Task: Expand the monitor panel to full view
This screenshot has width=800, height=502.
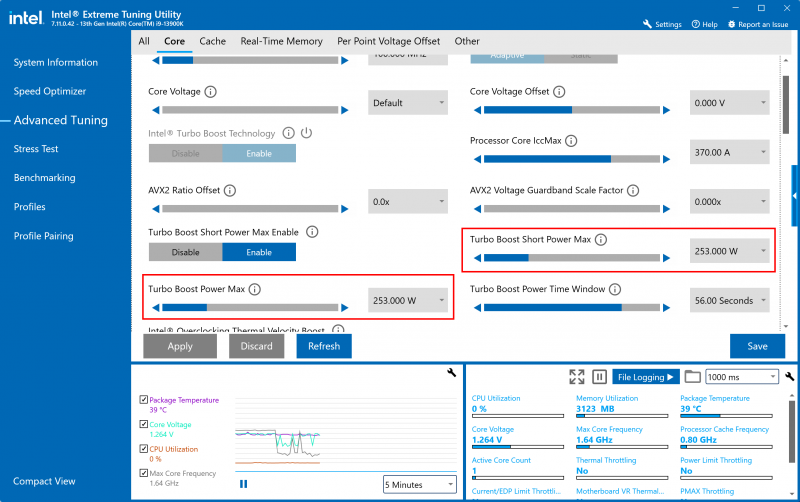Action: (x=576, y=377)
